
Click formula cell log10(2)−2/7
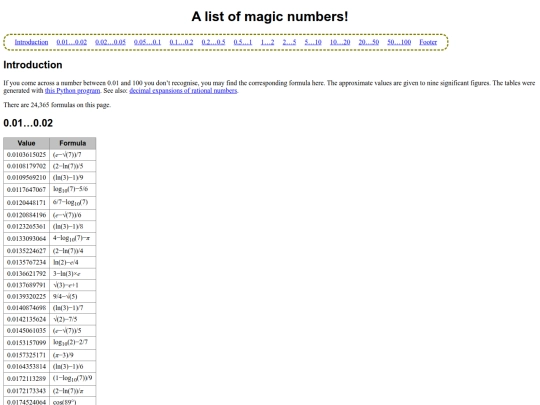(x=73, y=342)
